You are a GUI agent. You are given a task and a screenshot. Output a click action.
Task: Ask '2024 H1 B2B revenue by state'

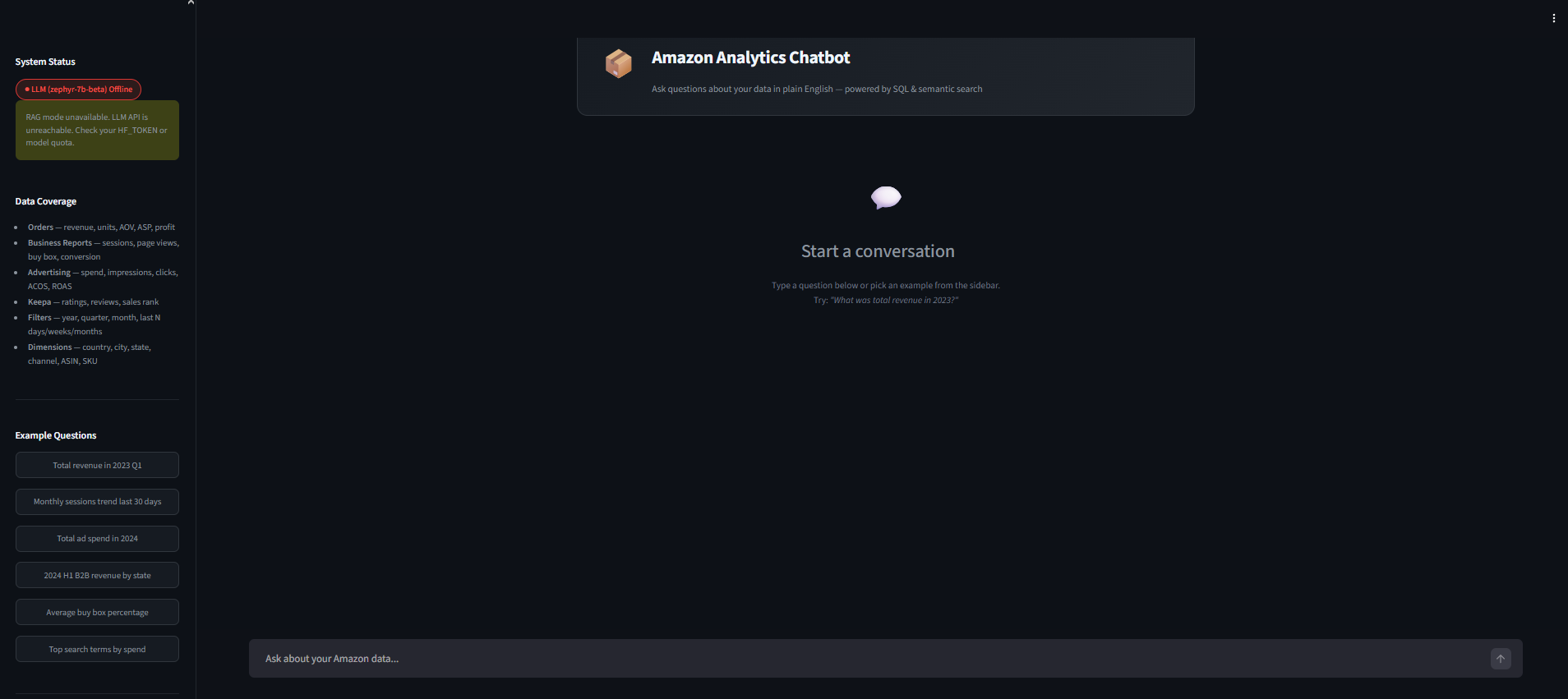[97, 576]
